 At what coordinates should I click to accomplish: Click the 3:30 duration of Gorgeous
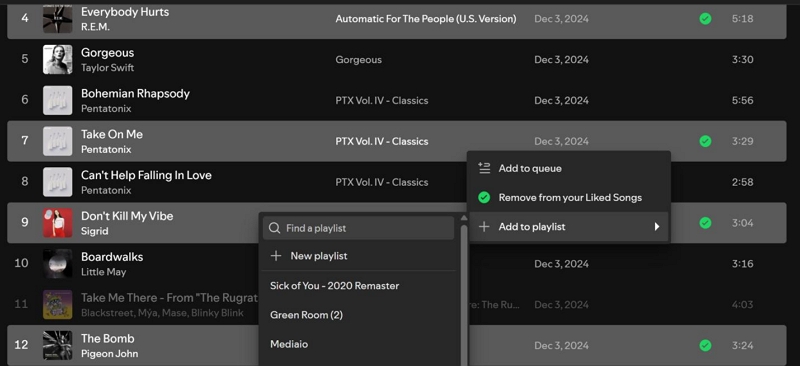[742, 60]
